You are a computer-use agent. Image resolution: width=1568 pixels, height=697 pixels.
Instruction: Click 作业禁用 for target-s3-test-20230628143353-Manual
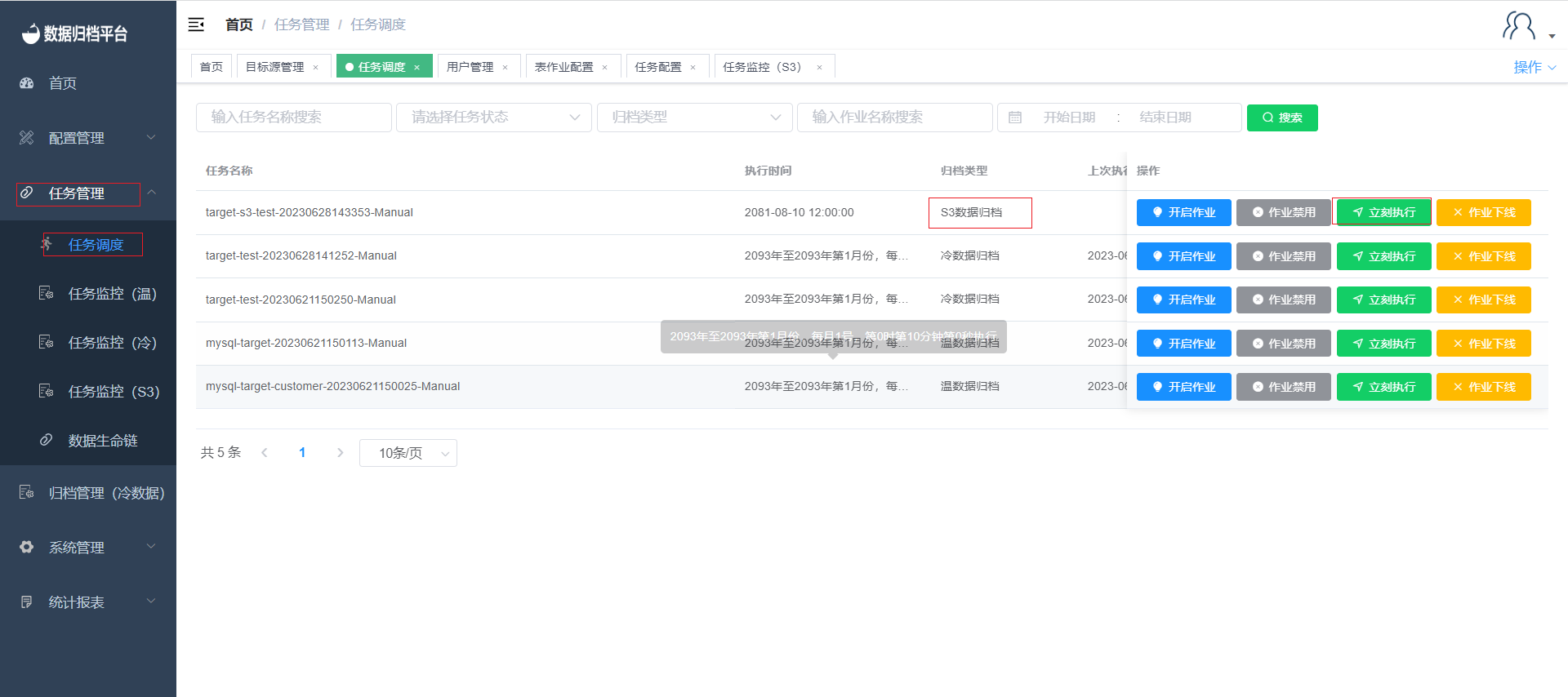point(1284,212)
